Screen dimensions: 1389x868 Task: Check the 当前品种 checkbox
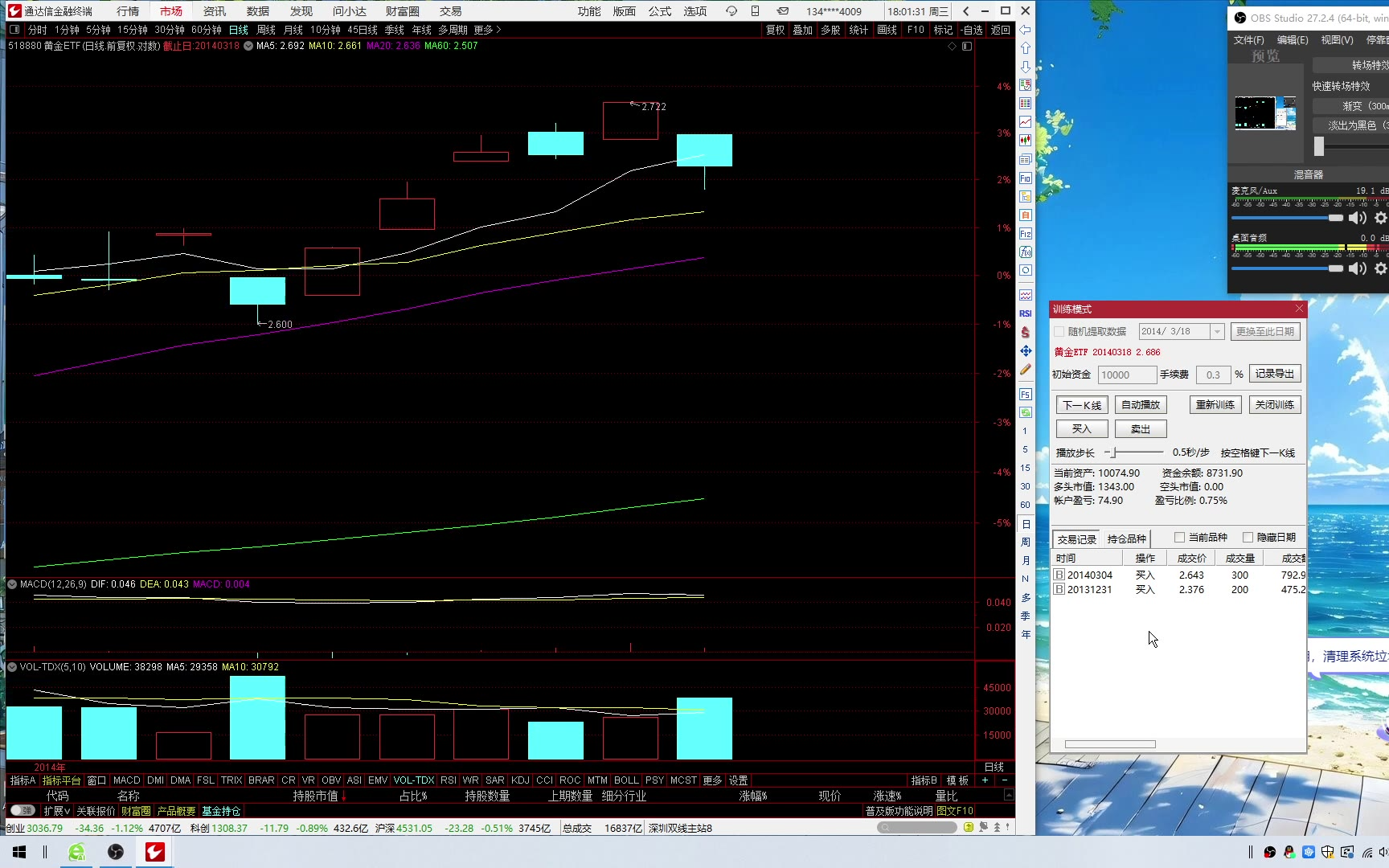click(1179, 538)
